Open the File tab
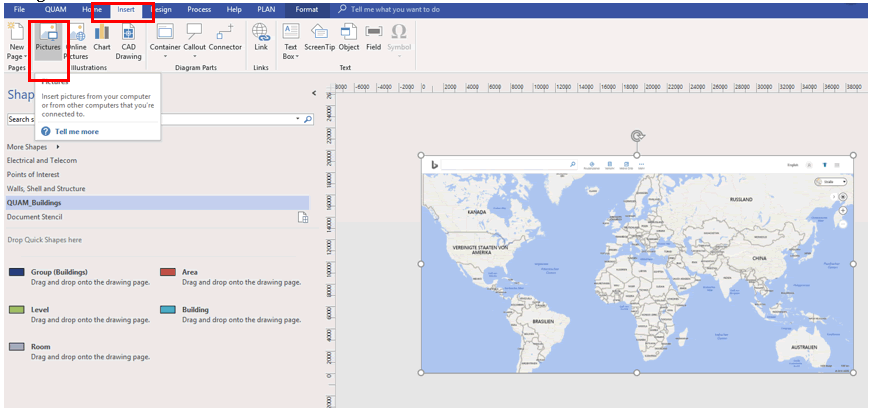Viewport: 873px width, 411px height. [19, 9]
